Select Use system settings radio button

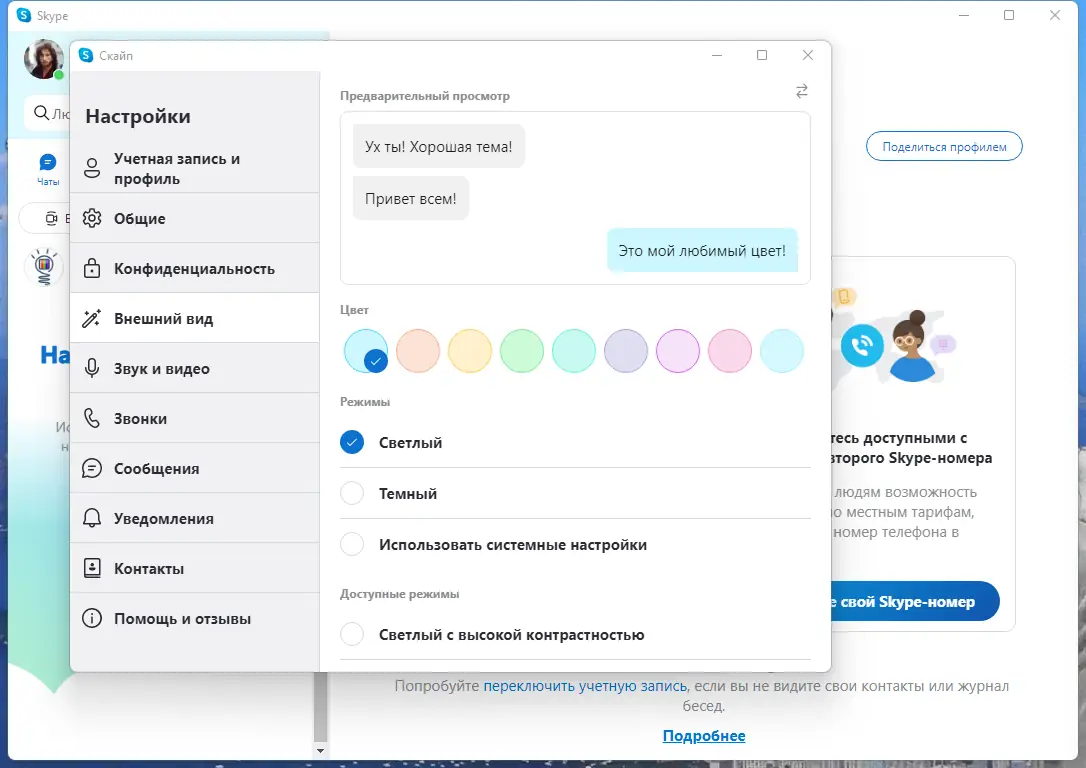click(x=352, y=544)
